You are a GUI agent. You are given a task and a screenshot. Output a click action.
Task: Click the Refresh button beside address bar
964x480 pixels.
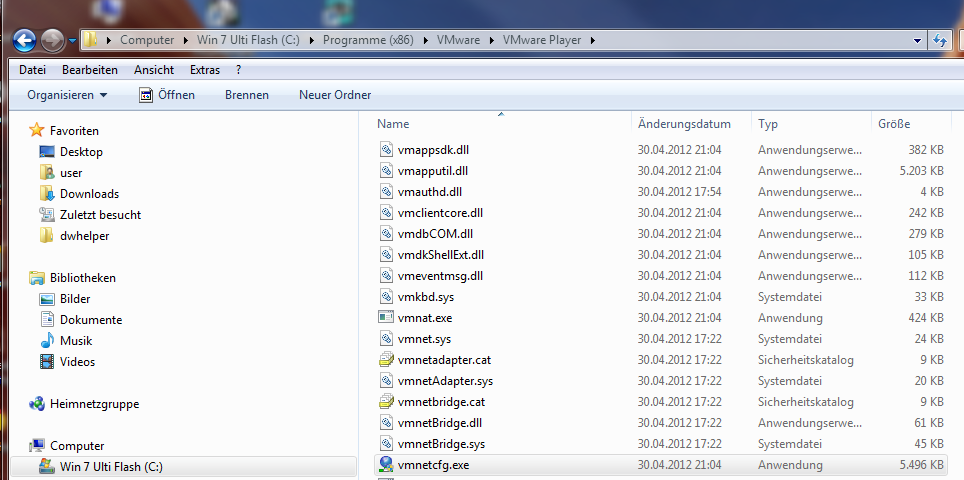pos(939,41)
